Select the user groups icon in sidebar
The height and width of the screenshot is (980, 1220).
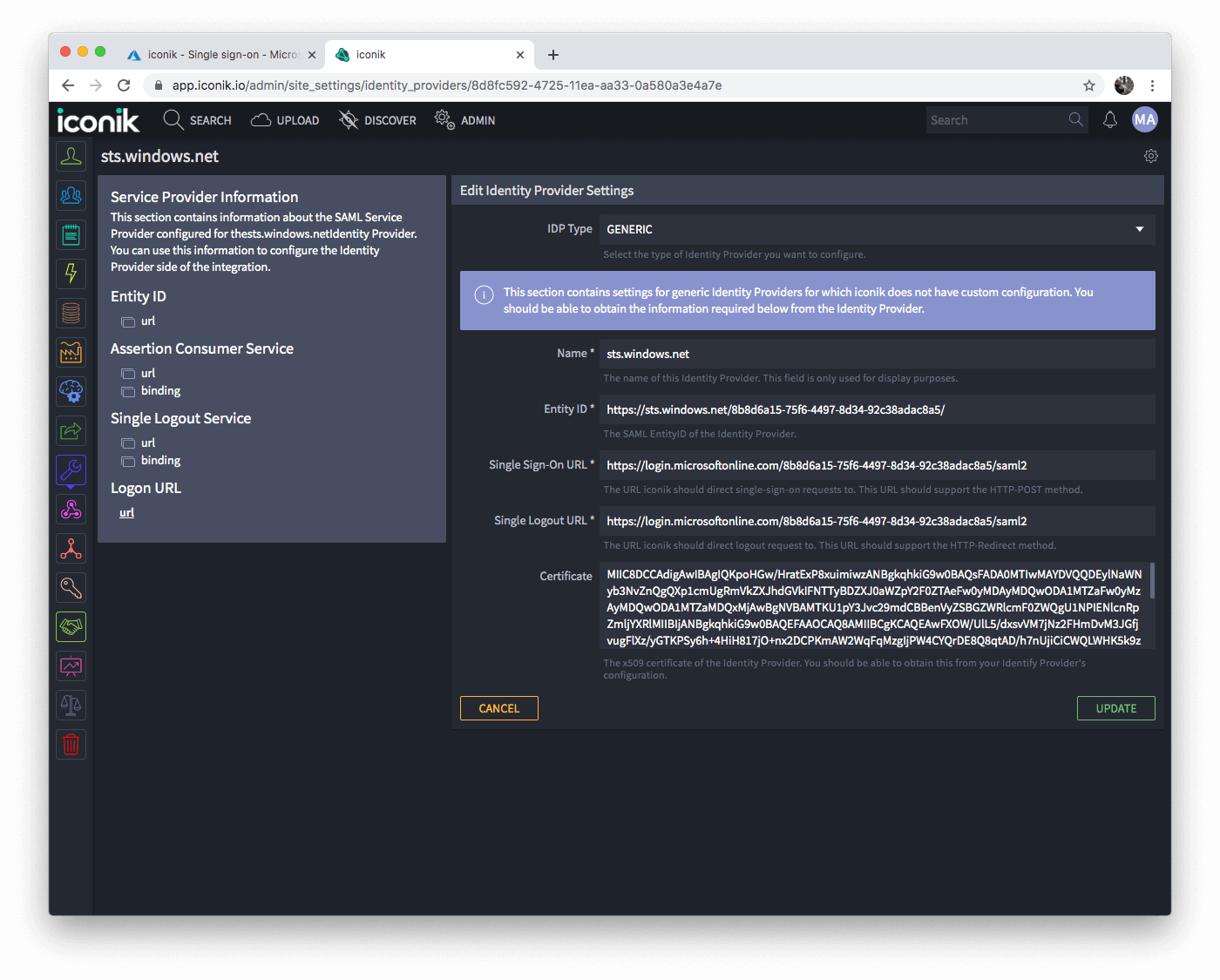click(x=71, y=195)
